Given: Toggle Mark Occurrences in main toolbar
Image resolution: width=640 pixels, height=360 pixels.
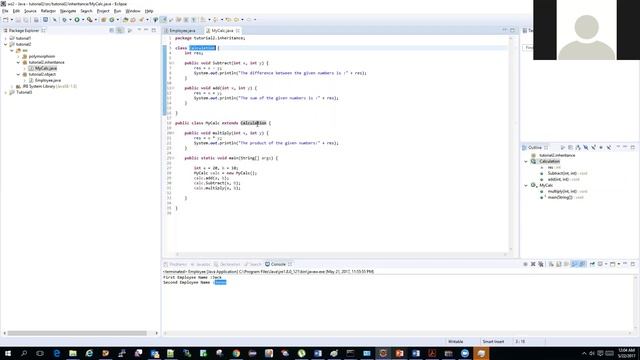Looking at the screenshot, I should [163, 20].
